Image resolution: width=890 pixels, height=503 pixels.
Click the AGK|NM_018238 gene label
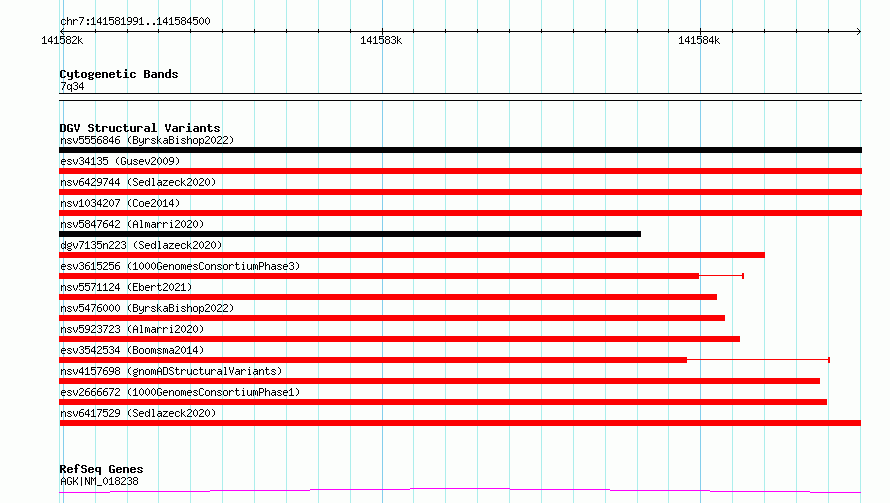coord(99,481)
